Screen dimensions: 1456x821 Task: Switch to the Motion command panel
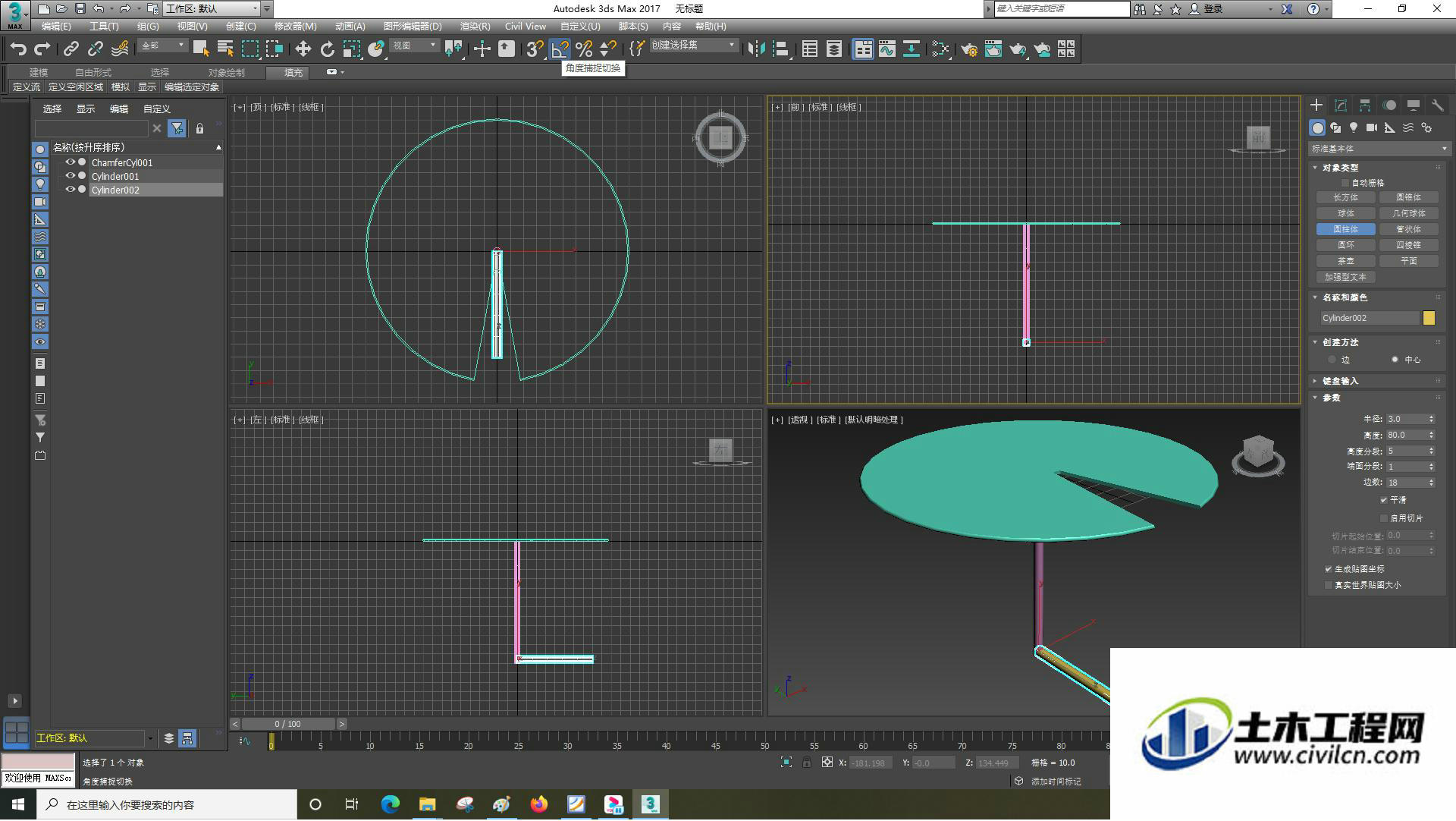click(1389, 105)
